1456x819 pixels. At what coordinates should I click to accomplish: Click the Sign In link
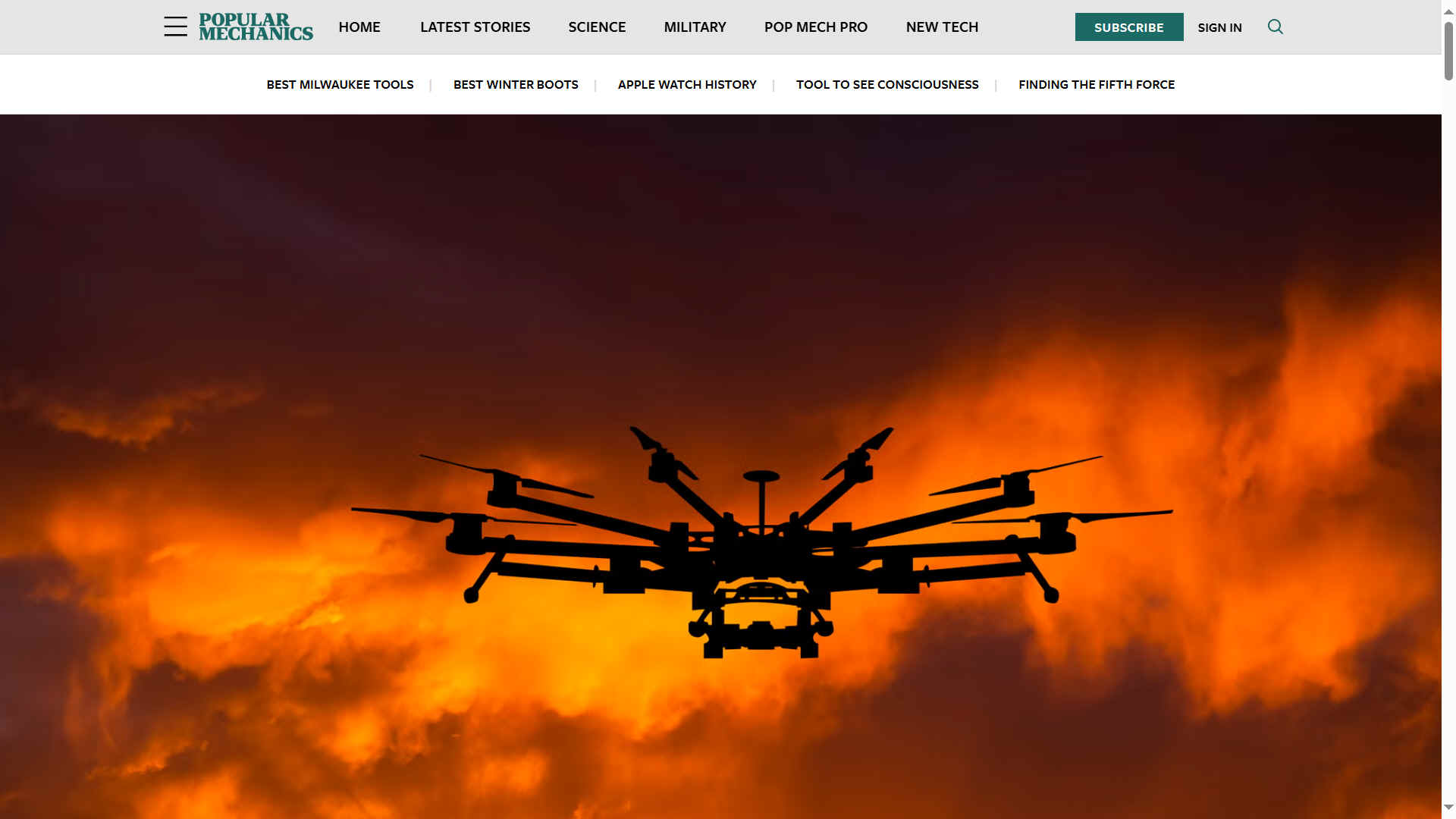pos(1220,27)
